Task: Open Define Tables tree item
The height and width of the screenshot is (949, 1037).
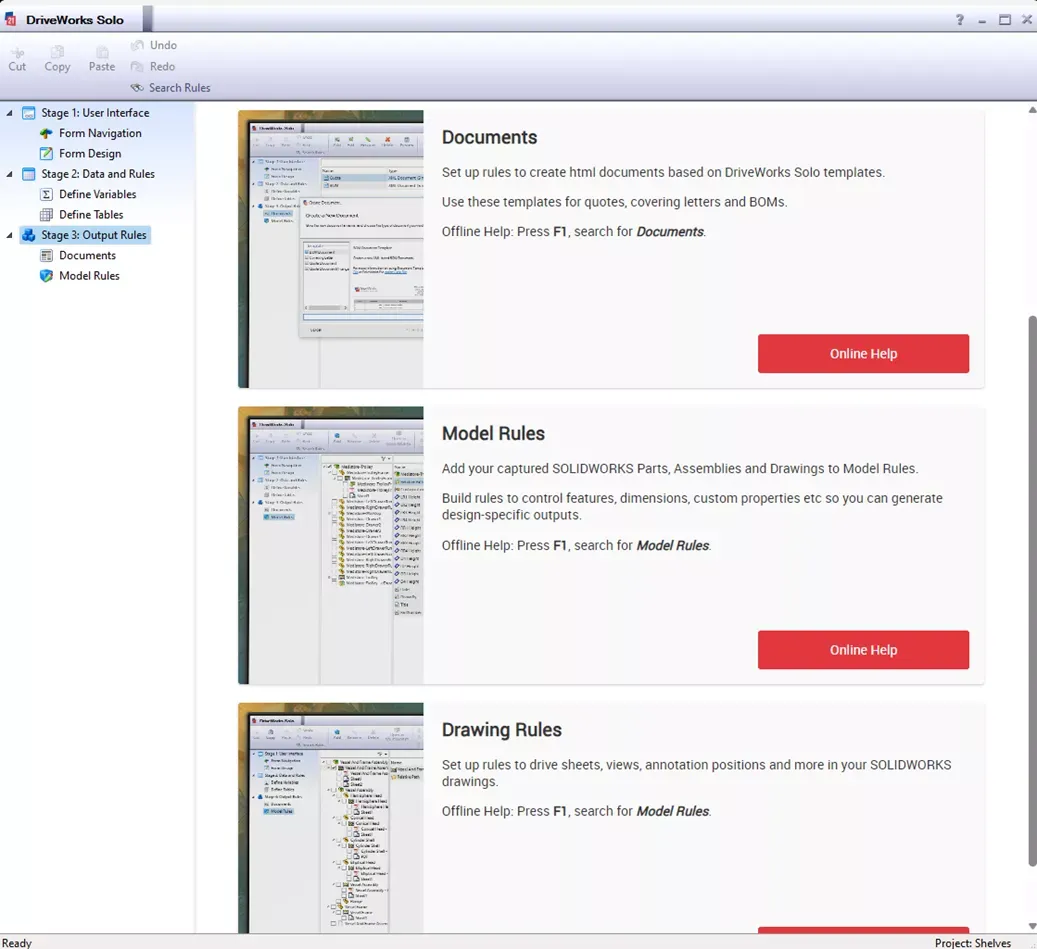Action: (91, 214)
